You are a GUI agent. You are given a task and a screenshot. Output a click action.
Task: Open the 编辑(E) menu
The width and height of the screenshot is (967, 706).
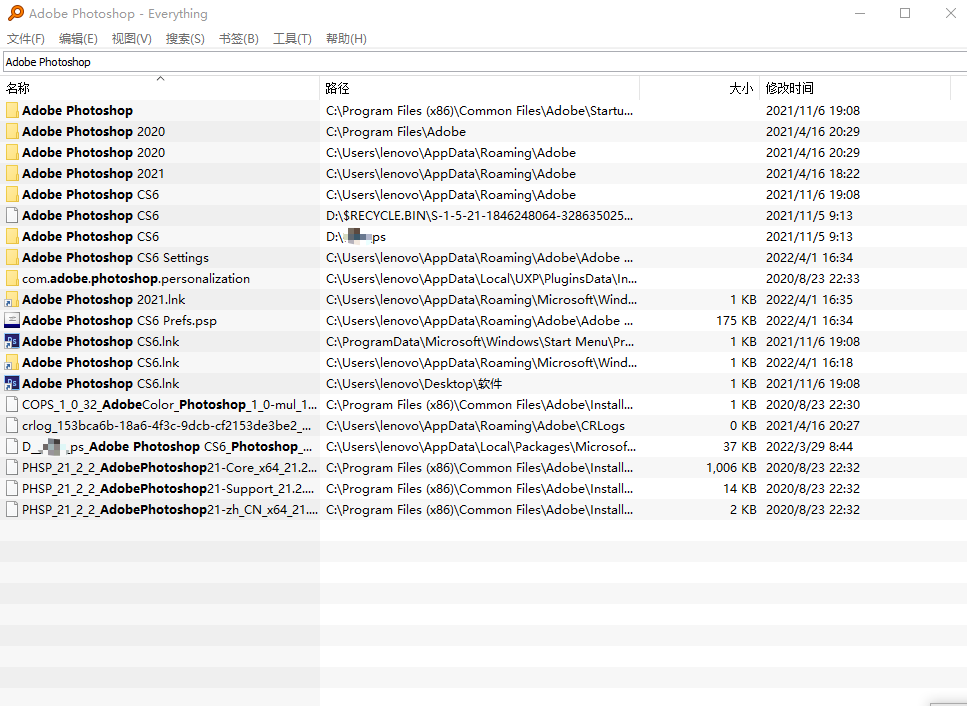coord(78,39)
